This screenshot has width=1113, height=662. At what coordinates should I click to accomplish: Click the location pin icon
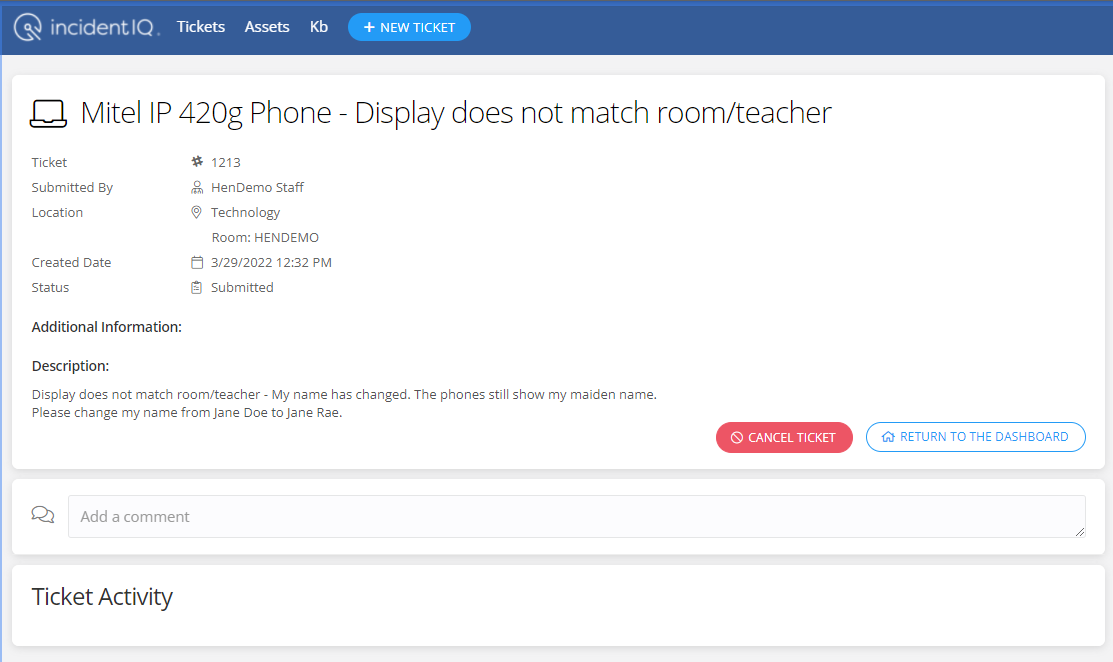point(197,212)
